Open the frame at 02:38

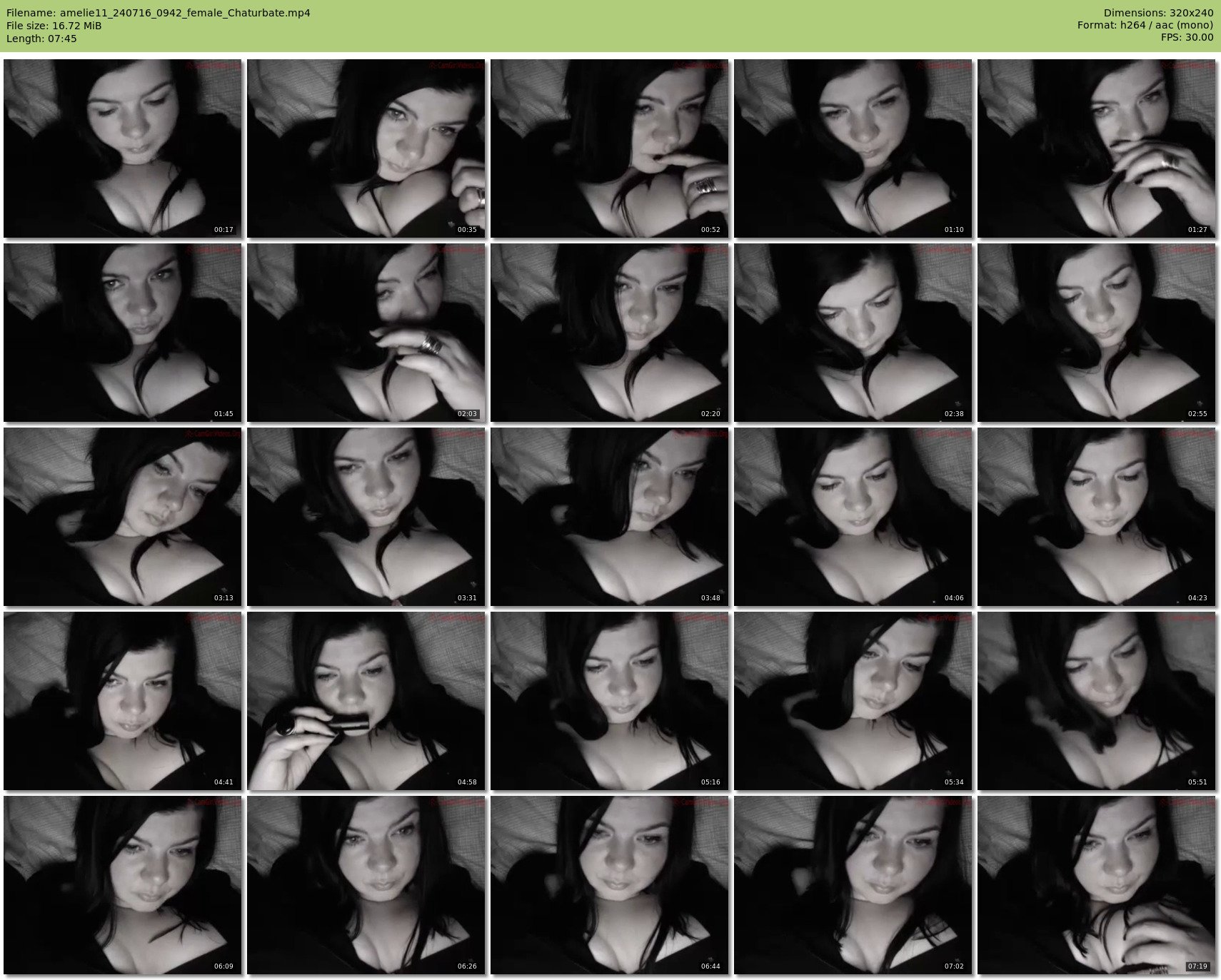(853, 332)
